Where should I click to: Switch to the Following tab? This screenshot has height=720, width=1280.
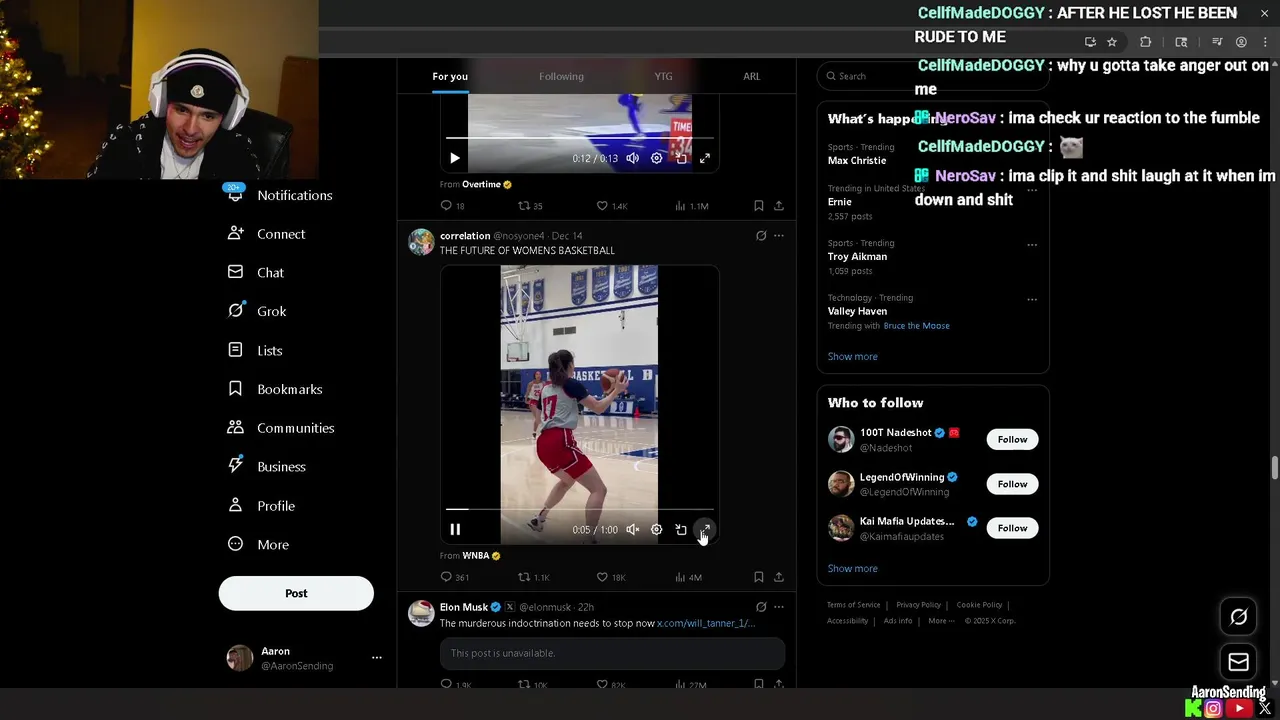tap(561, 76)
